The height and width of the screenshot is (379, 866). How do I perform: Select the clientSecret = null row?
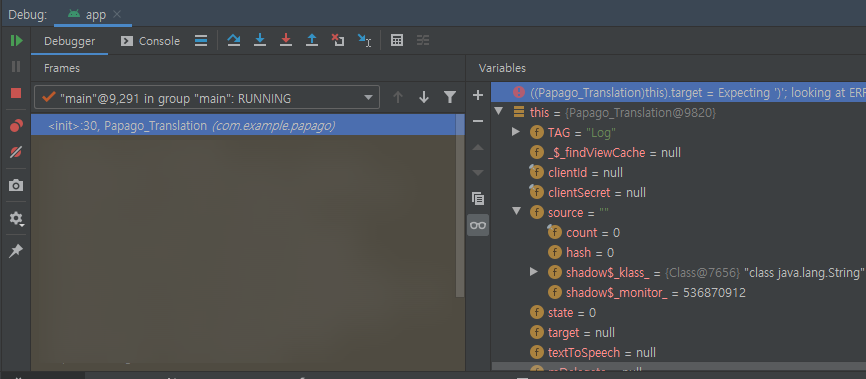(x=678, y=192)
